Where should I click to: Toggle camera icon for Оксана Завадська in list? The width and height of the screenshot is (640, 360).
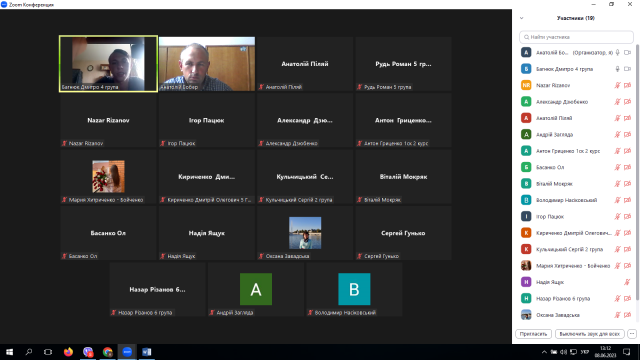coord(628,315)
